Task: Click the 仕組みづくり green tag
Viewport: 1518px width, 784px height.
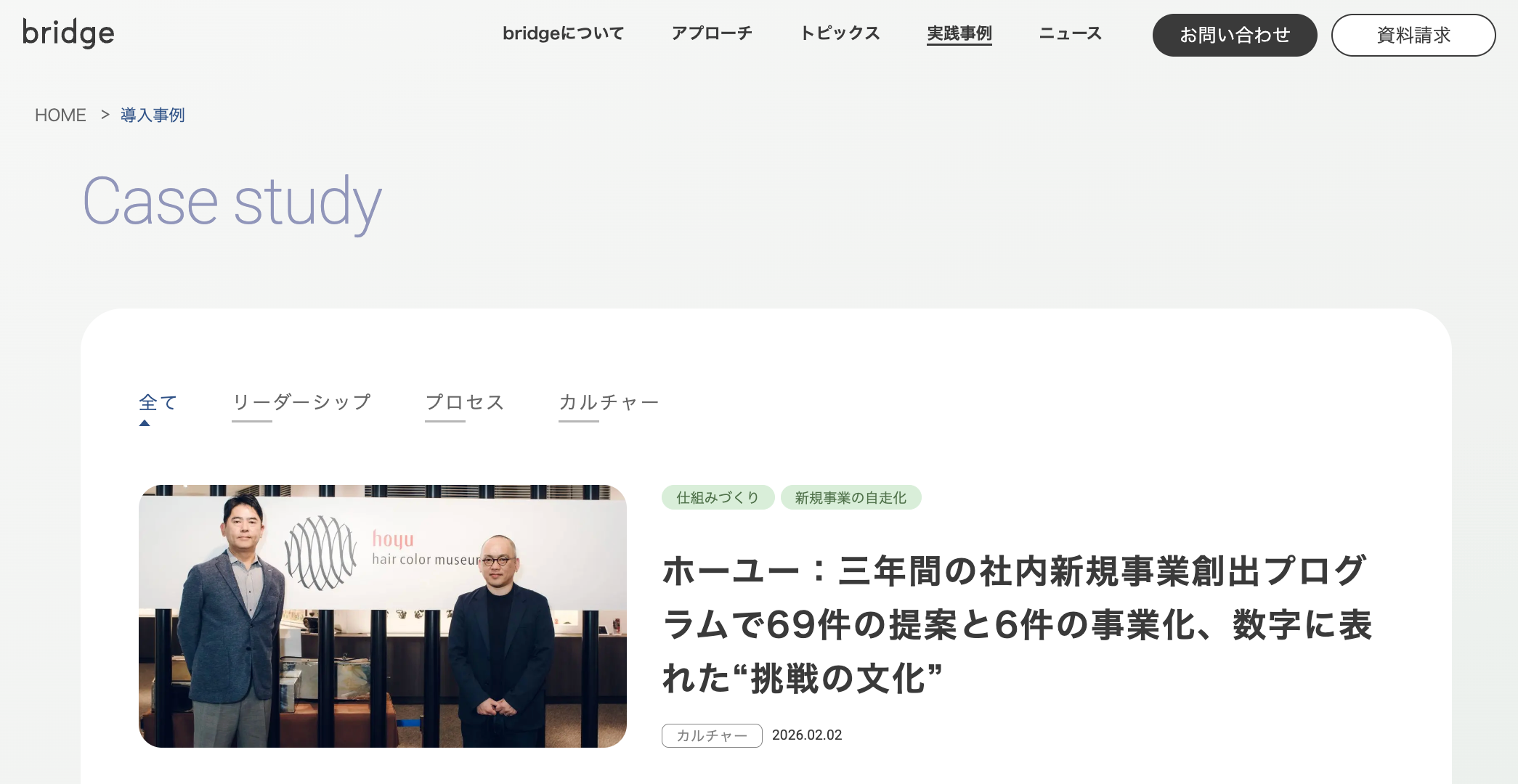Action: (718, 497)
